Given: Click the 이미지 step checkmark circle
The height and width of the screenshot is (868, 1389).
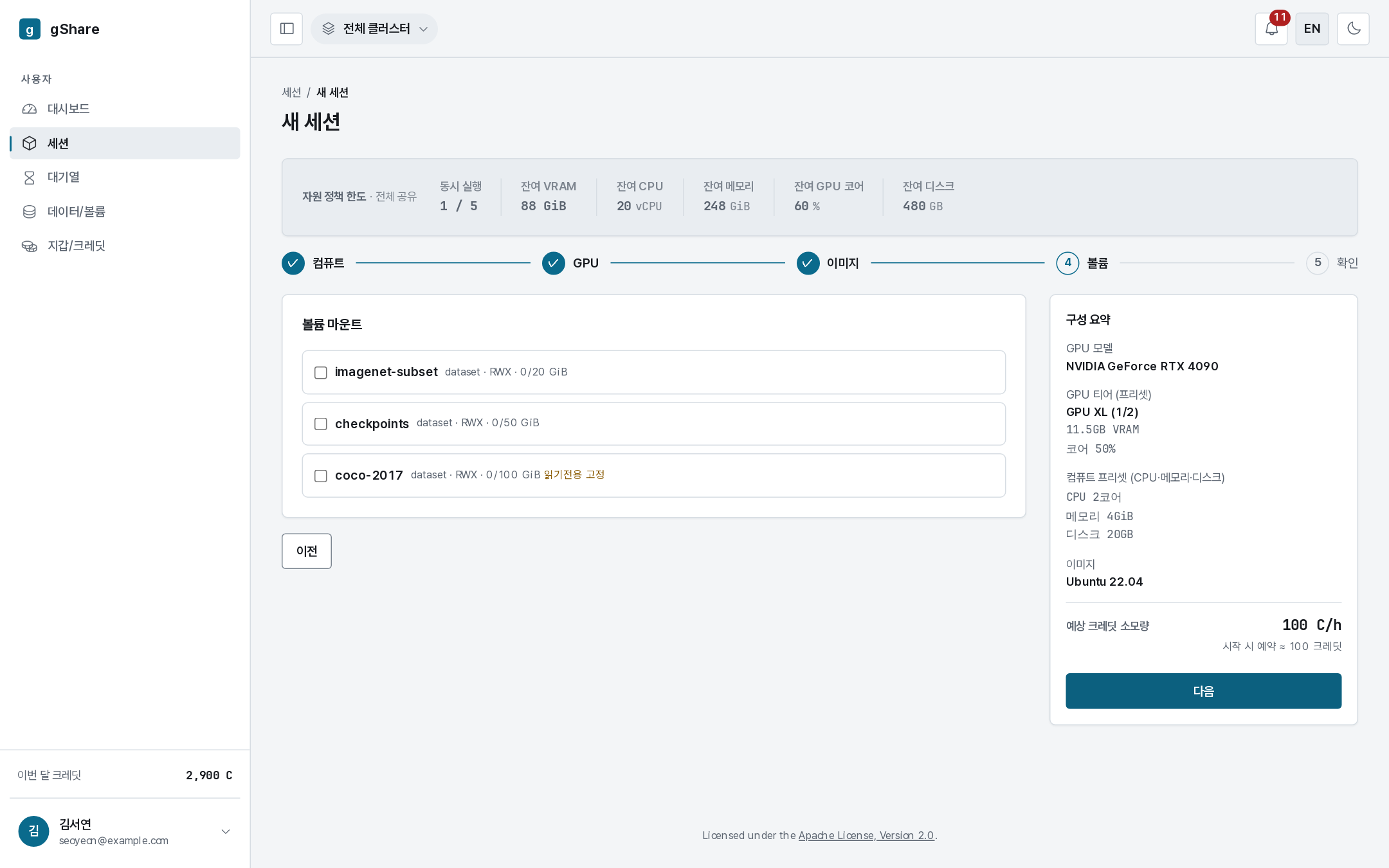Looking at the screenshot, I should [x=808, y=263].
